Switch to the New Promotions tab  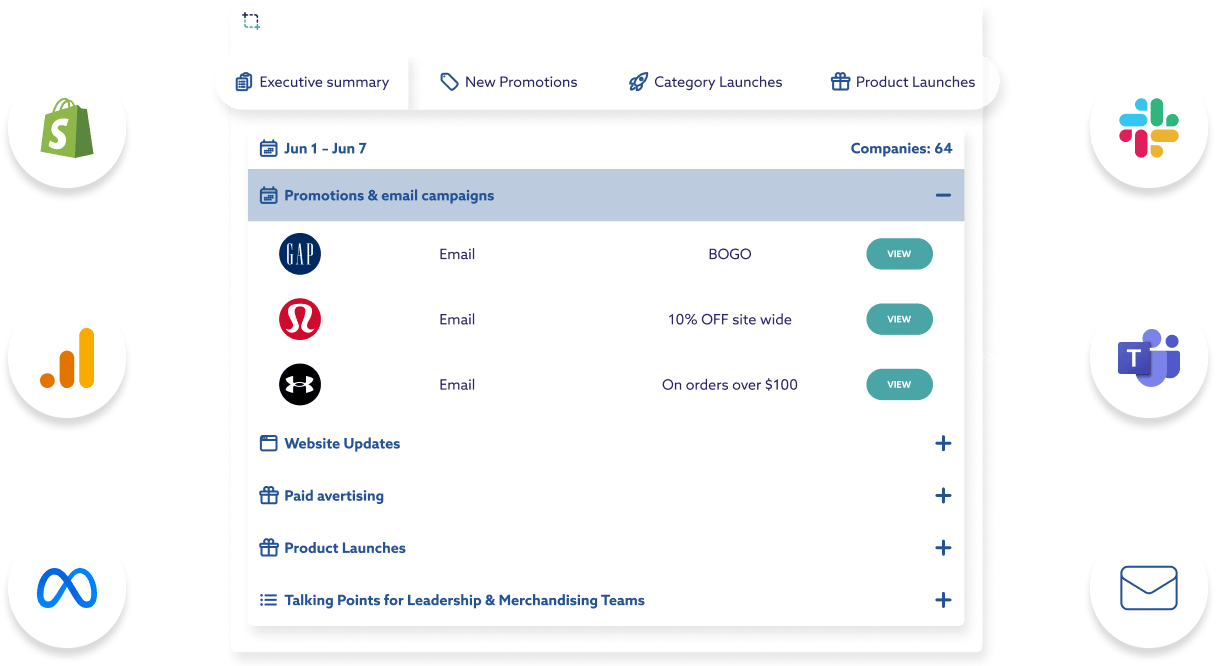pos(509,82)
